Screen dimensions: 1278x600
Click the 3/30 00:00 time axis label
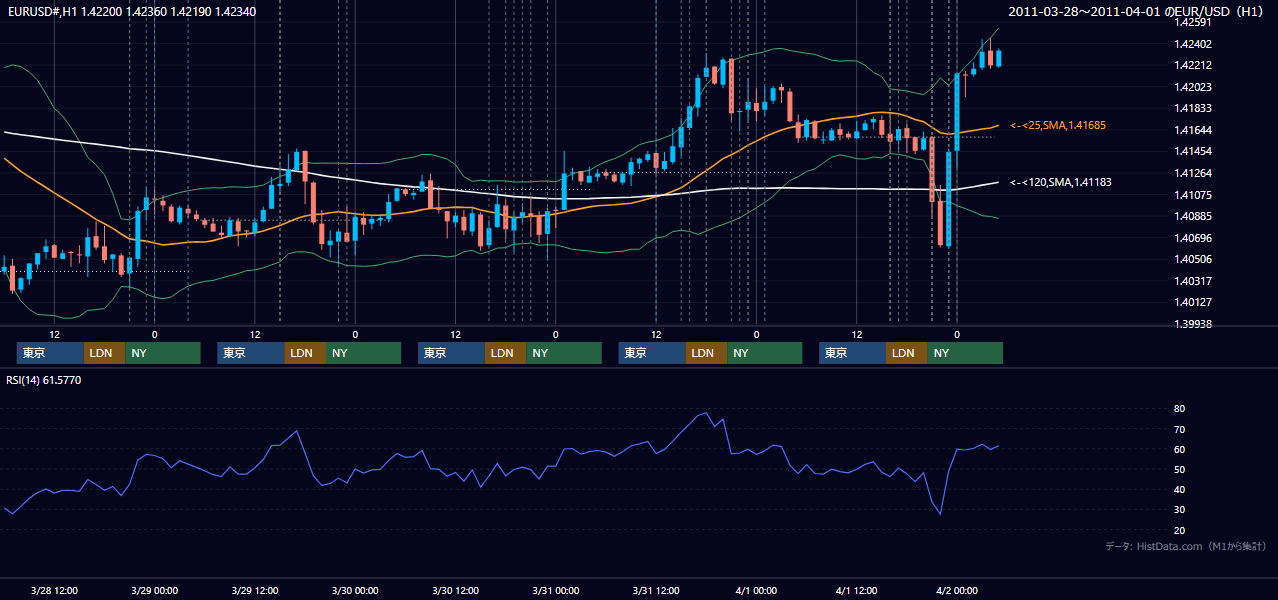point(355,590)
